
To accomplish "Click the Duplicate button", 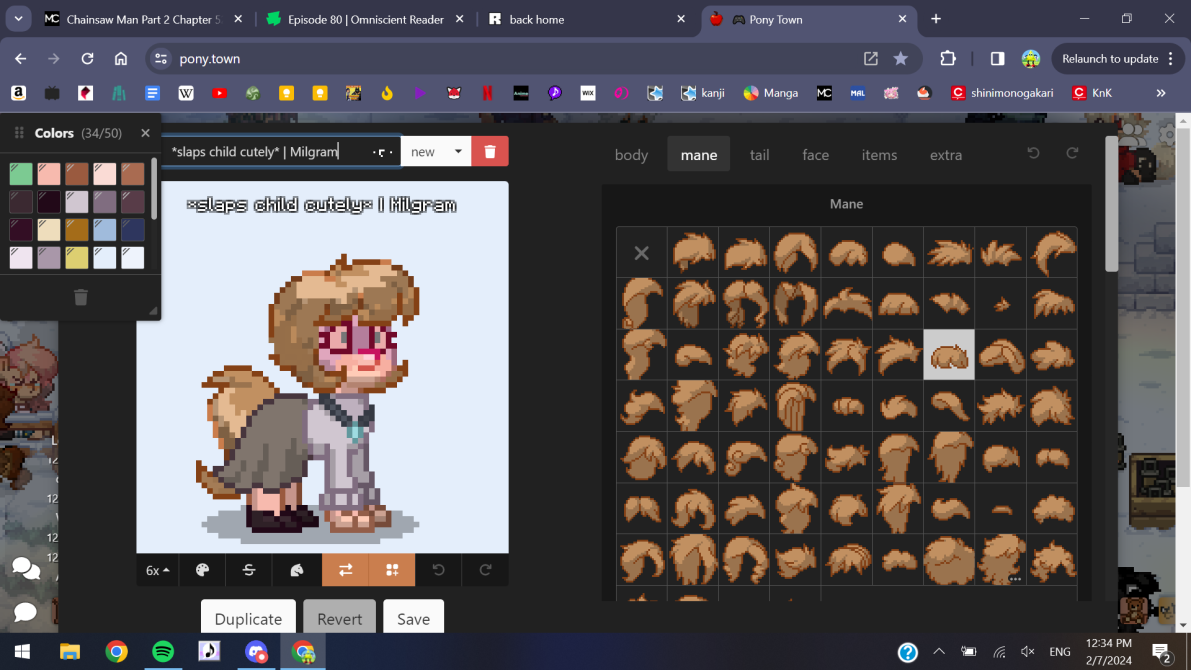I will [x=248, y=619].
